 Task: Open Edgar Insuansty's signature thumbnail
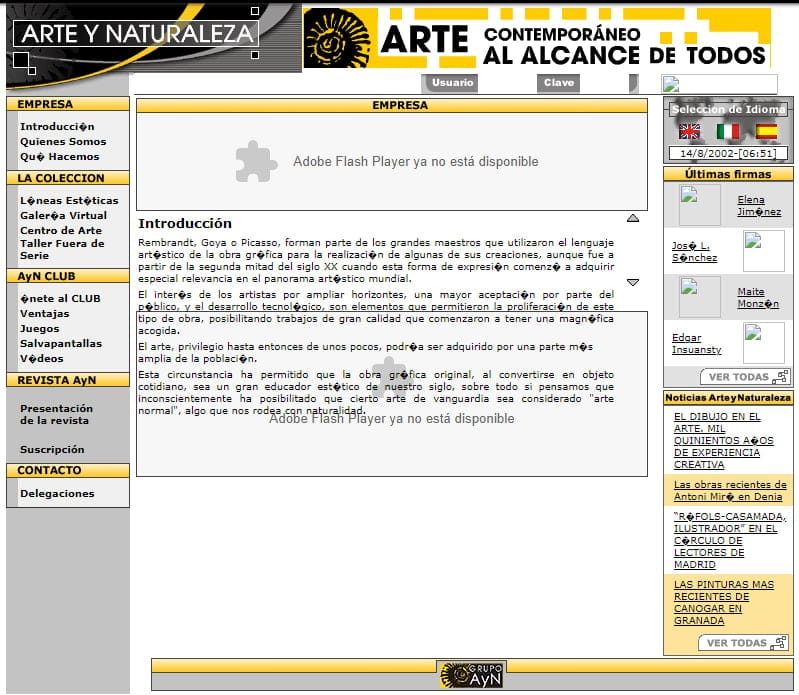763,343
